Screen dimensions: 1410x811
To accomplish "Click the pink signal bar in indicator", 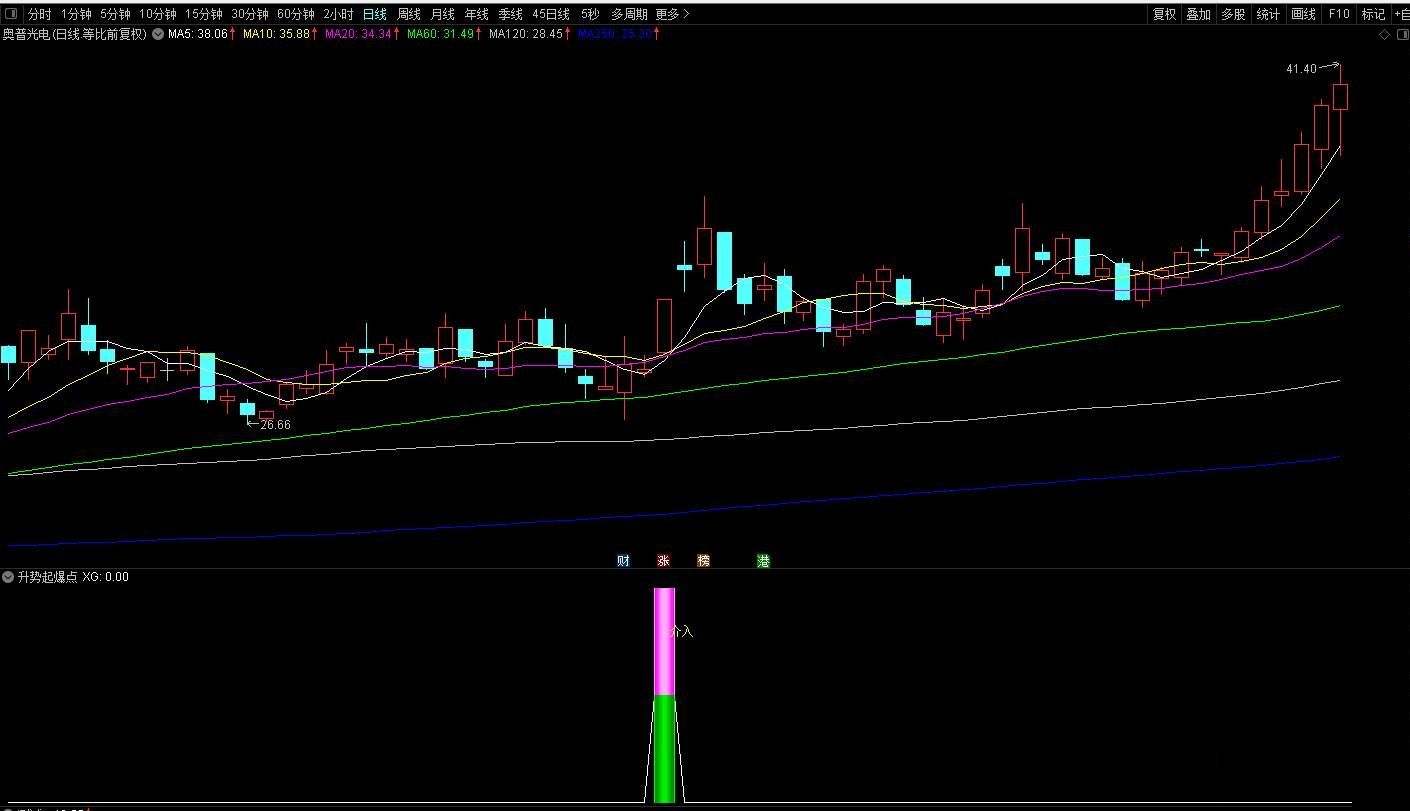I will point(664,641).
